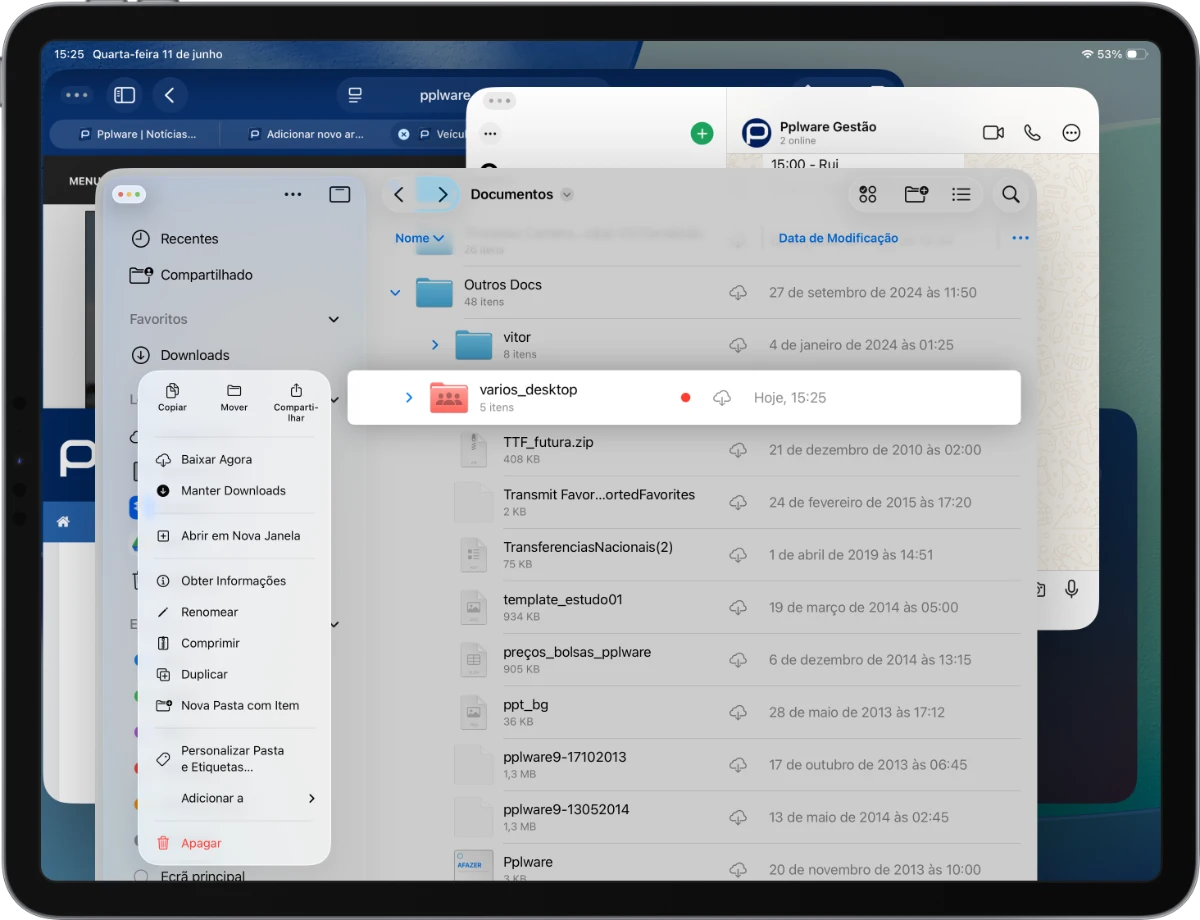Image resolution: width=1200 pixels, height=920 pixels.
Task: Click the cloud download icon for varios_desktop
Action: 722,398
